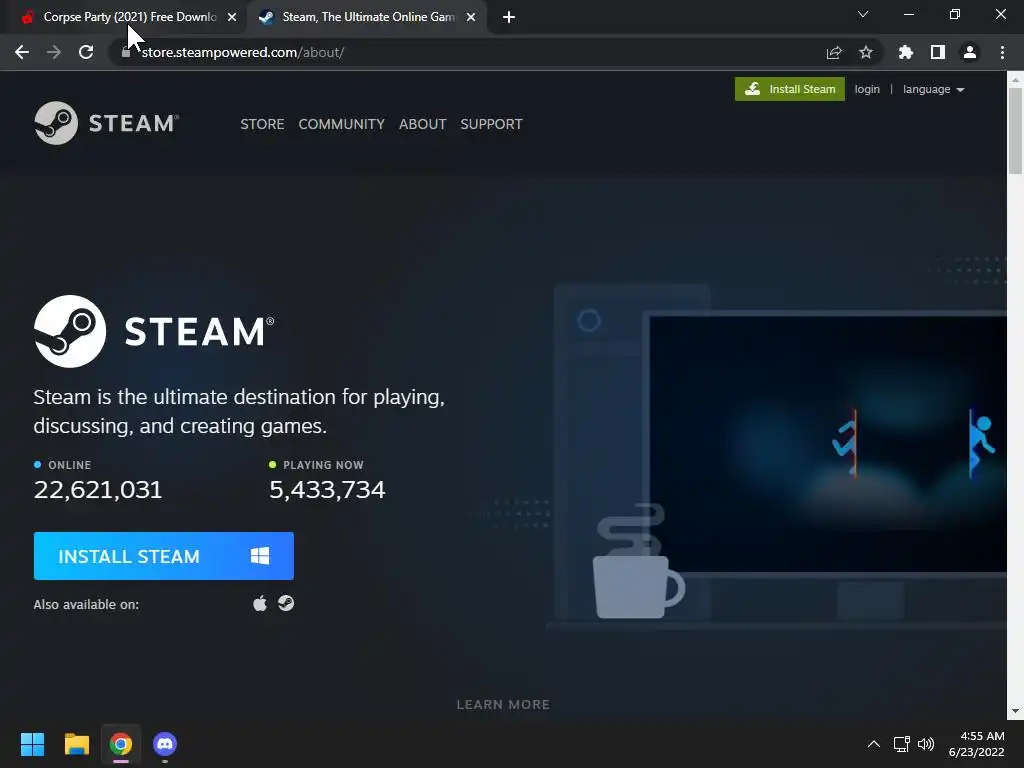Share this page via the share icon
The height and width of the screenshot is (768, 1024).
tap(834, 52)
